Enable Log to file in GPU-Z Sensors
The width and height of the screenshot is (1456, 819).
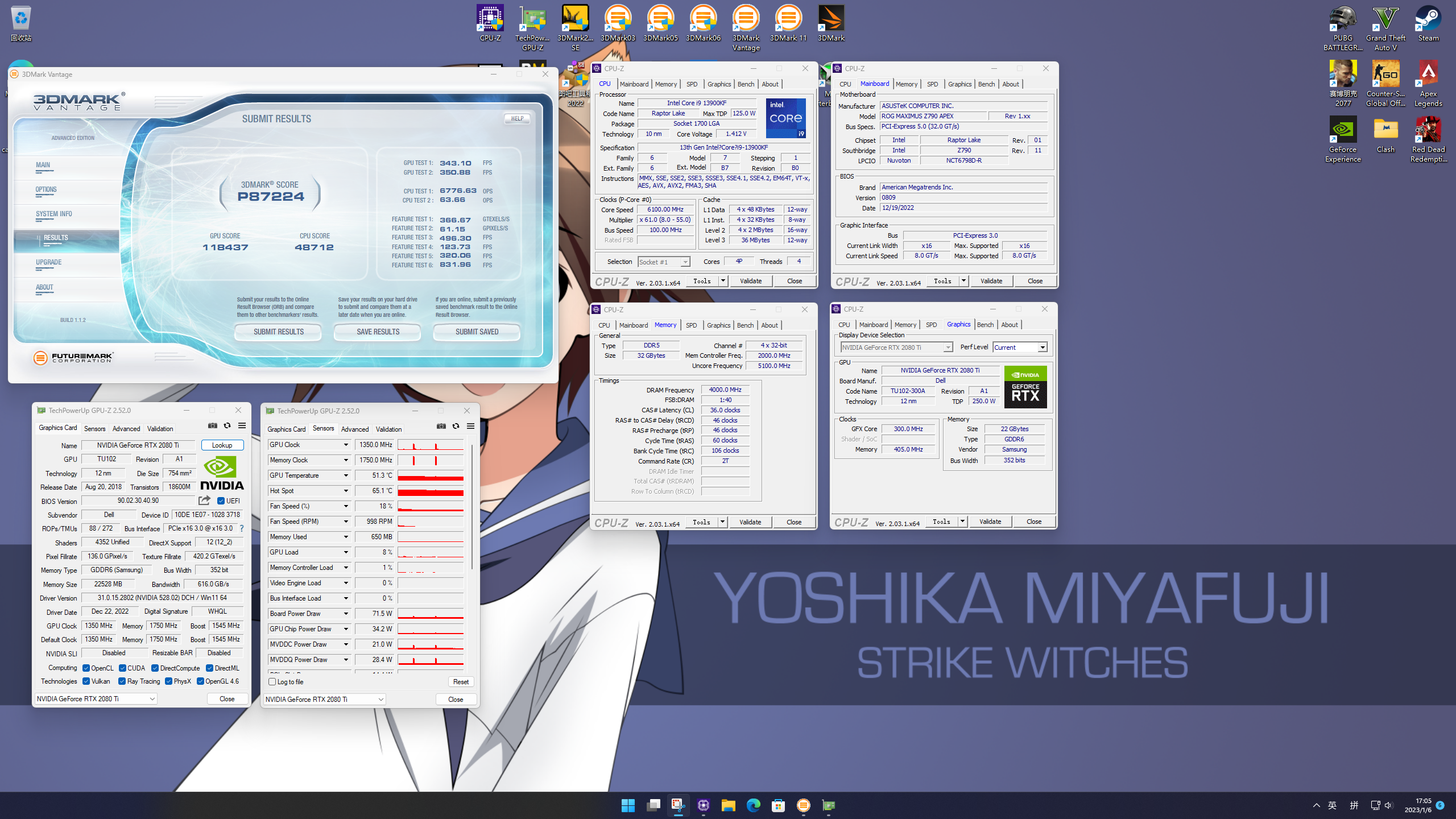coord(272,682)
